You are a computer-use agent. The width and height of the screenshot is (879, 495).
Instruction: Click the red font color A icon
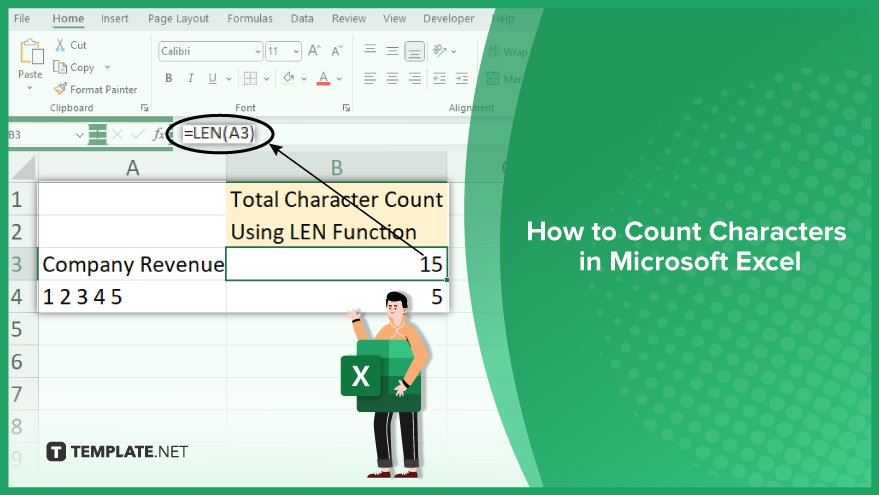(323, 78)
